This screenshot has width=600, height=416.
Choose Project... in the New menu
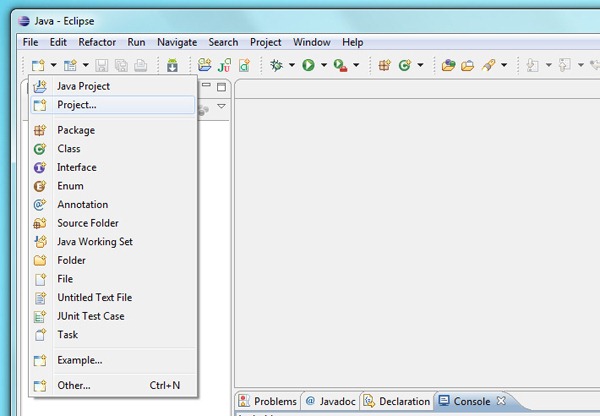point(113,105)
